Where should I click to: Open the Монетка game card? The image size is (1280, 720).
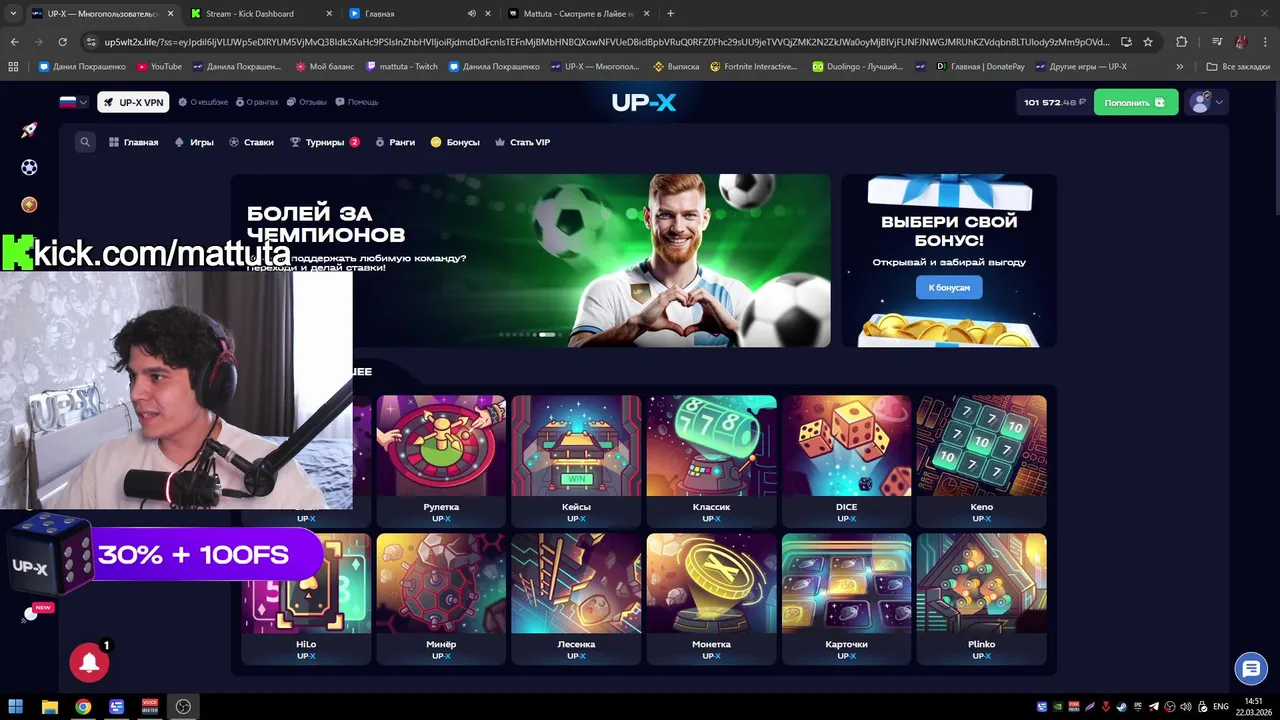[711, 598]
